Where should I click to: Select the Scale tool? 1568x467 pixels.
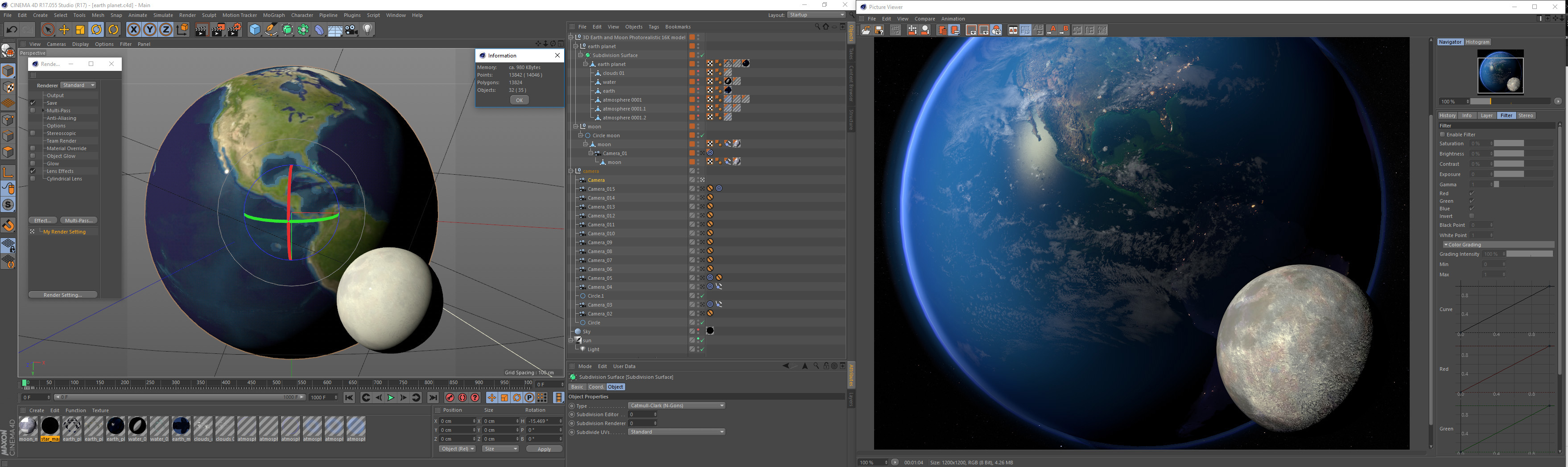[80, 29]
